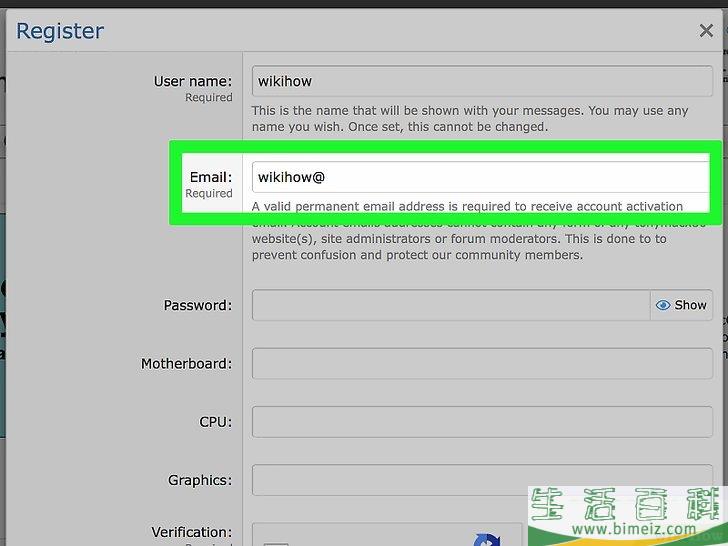
Task: Click the 'Email:' label
Action: 211,177
